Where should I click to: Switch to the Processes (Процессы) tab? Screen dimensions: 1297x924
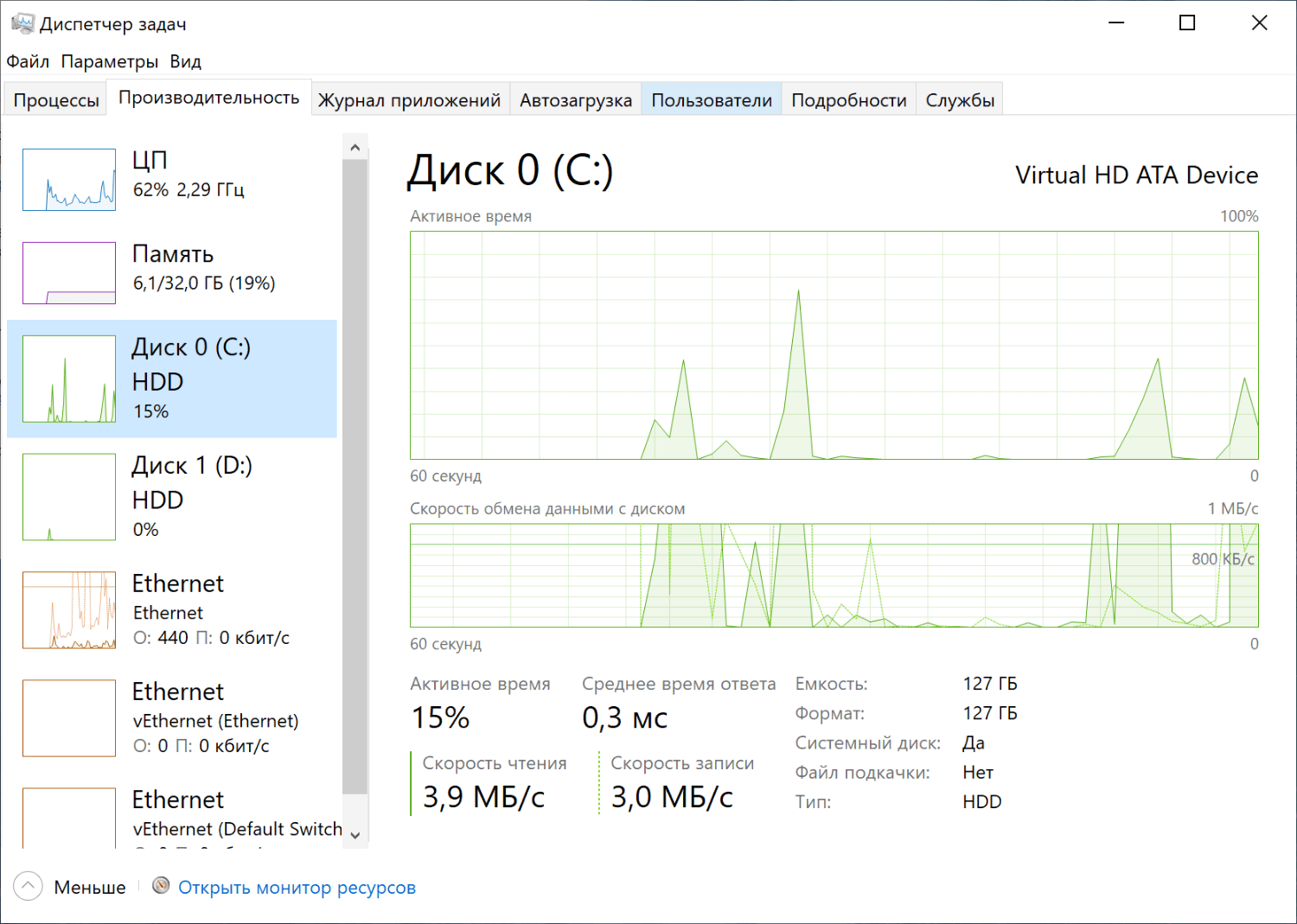56,100
